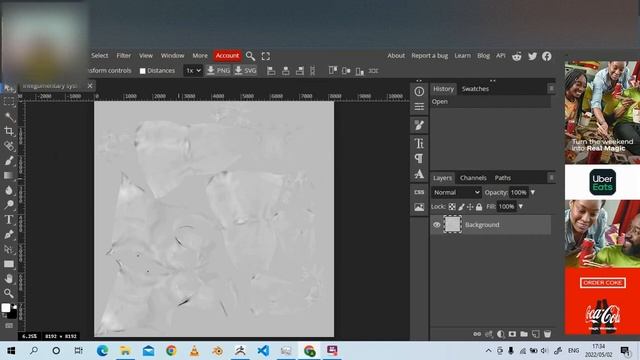The height and width of the screenshot is (360, 640).
Task: Open the image preview panel icon
Action: (419, 207)
